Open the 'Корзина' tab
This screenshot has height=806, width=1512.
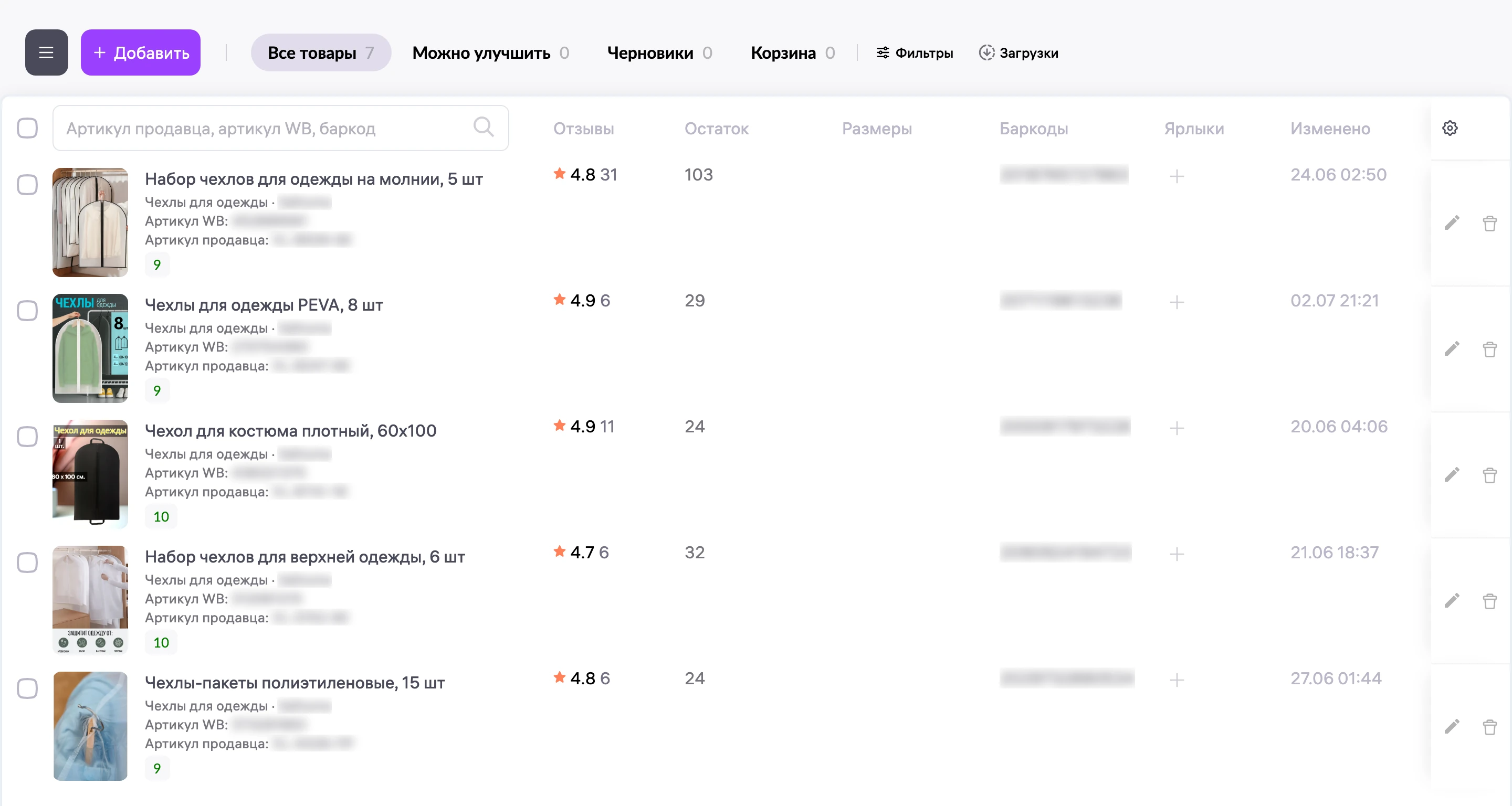pos(793,53)
